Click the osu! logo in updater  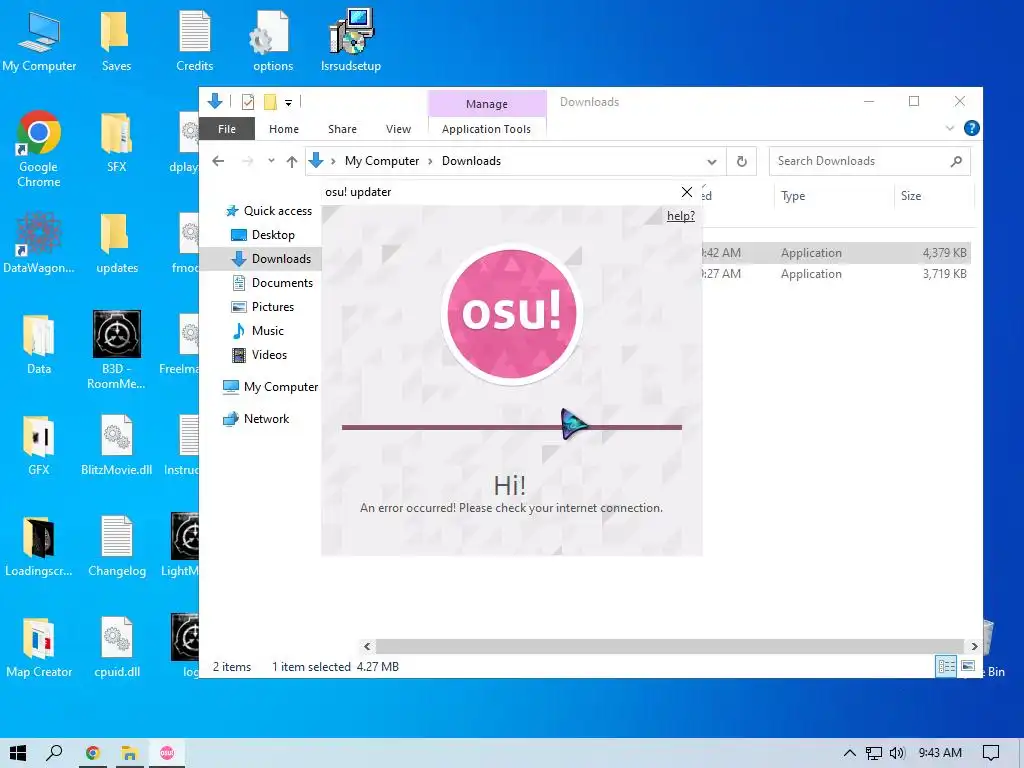[511, 313]
